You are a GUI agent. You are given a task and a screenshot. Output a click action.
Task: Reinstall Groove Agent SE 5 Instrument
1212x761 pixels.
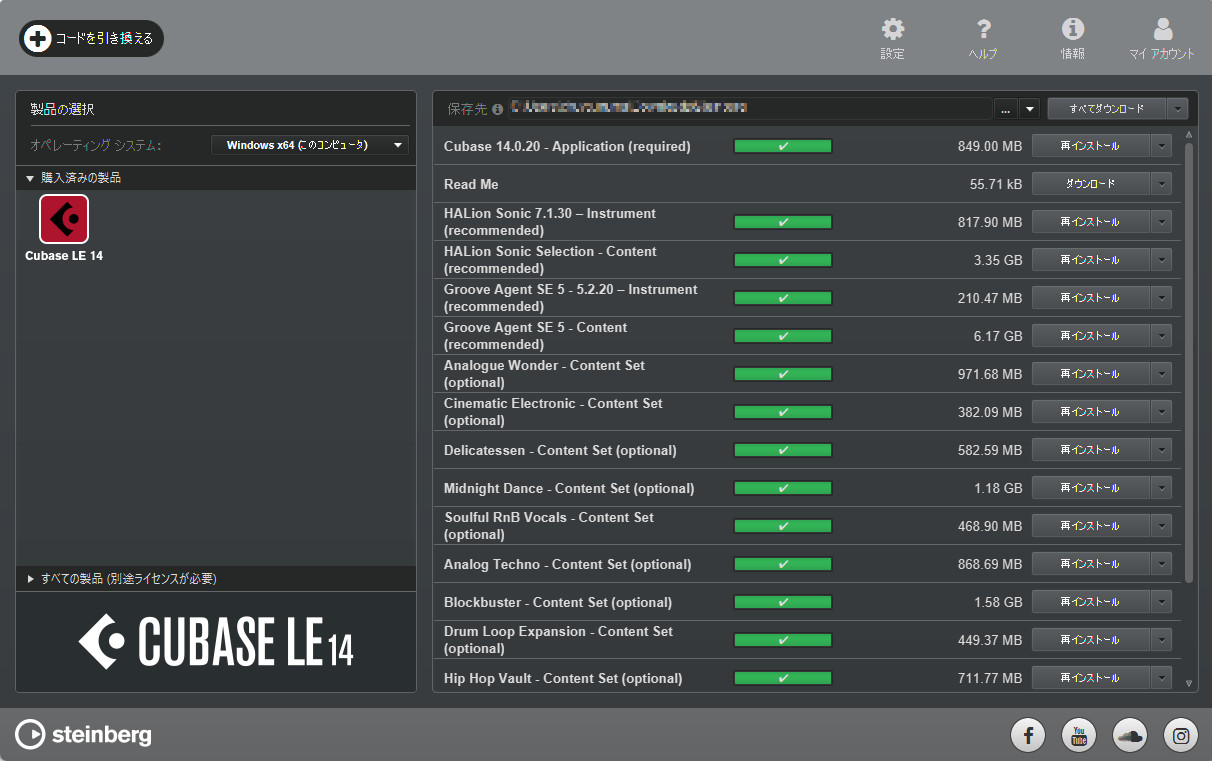(1091, 298)
